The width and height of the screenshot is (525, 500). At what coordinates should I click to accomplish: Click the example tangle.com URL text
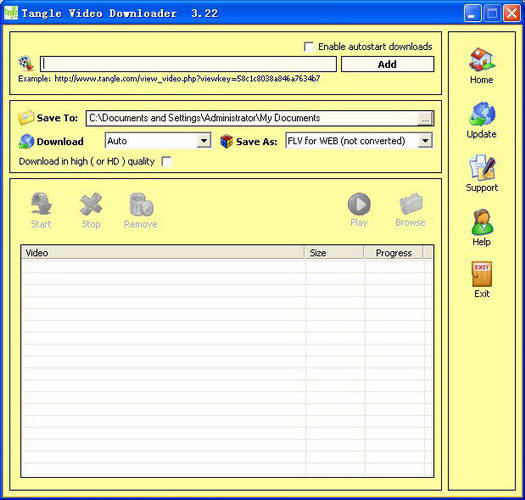(187, 79)
